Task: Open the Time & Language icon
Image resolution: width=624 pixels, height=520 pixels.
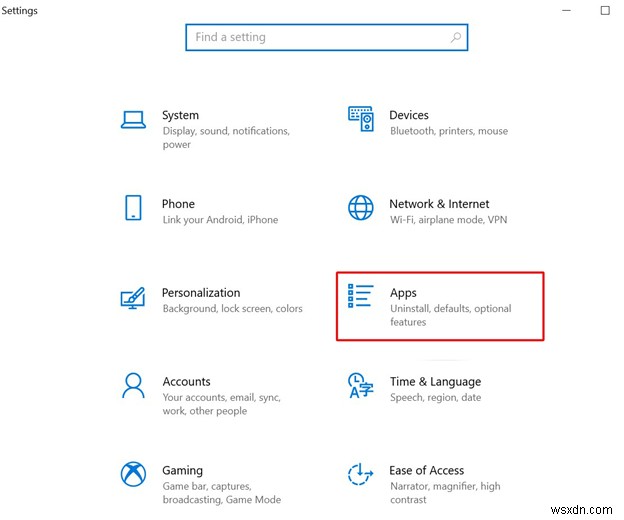Action: tap(361, 386)
